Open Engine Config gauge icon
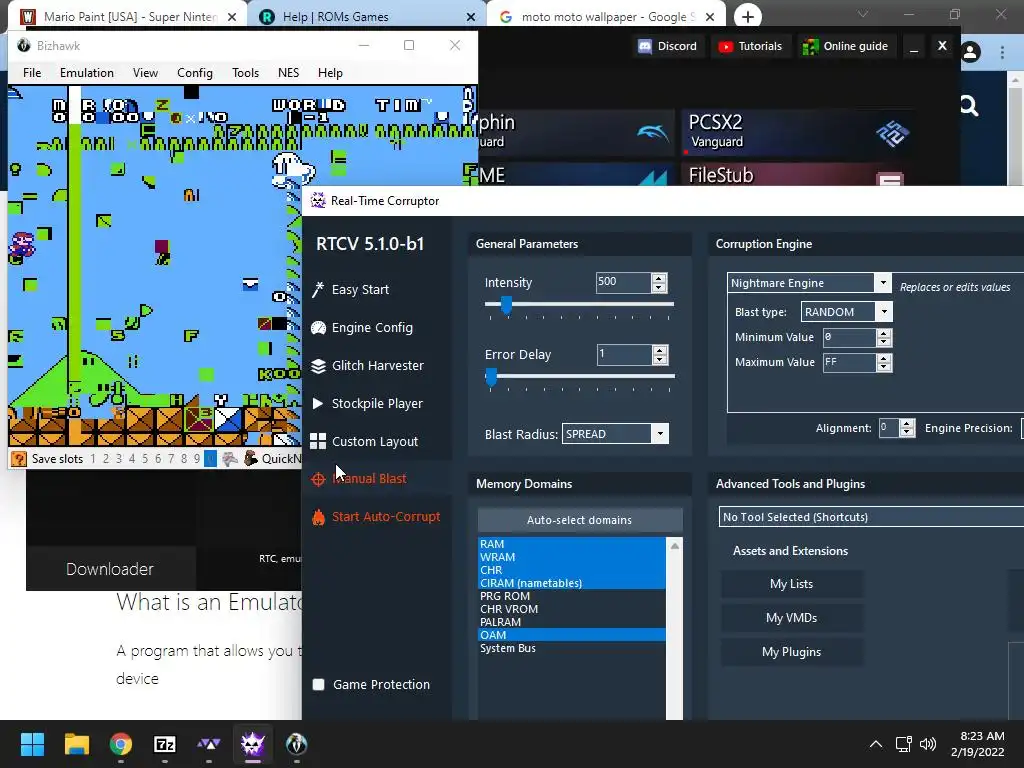This screenshot has height=768, width=1024. click(x=318, y=328)
